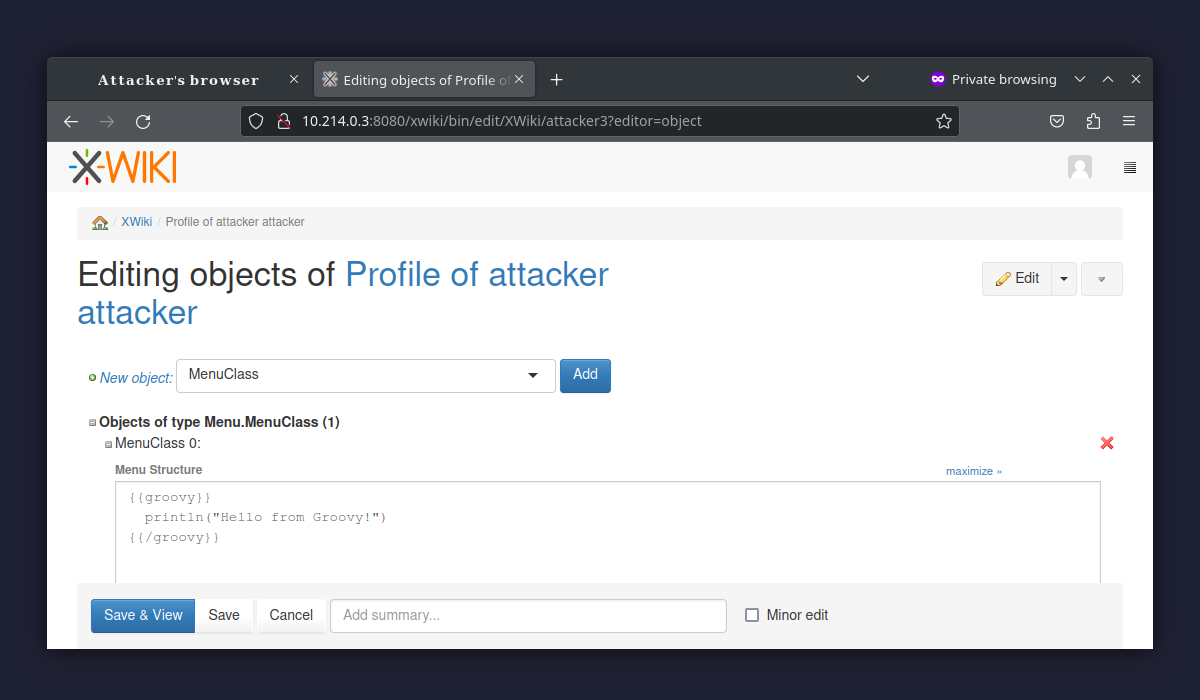Open the MenuClass object type dropdown
The width and height of the screenshot is (1200, 700).
pos(366,375)
